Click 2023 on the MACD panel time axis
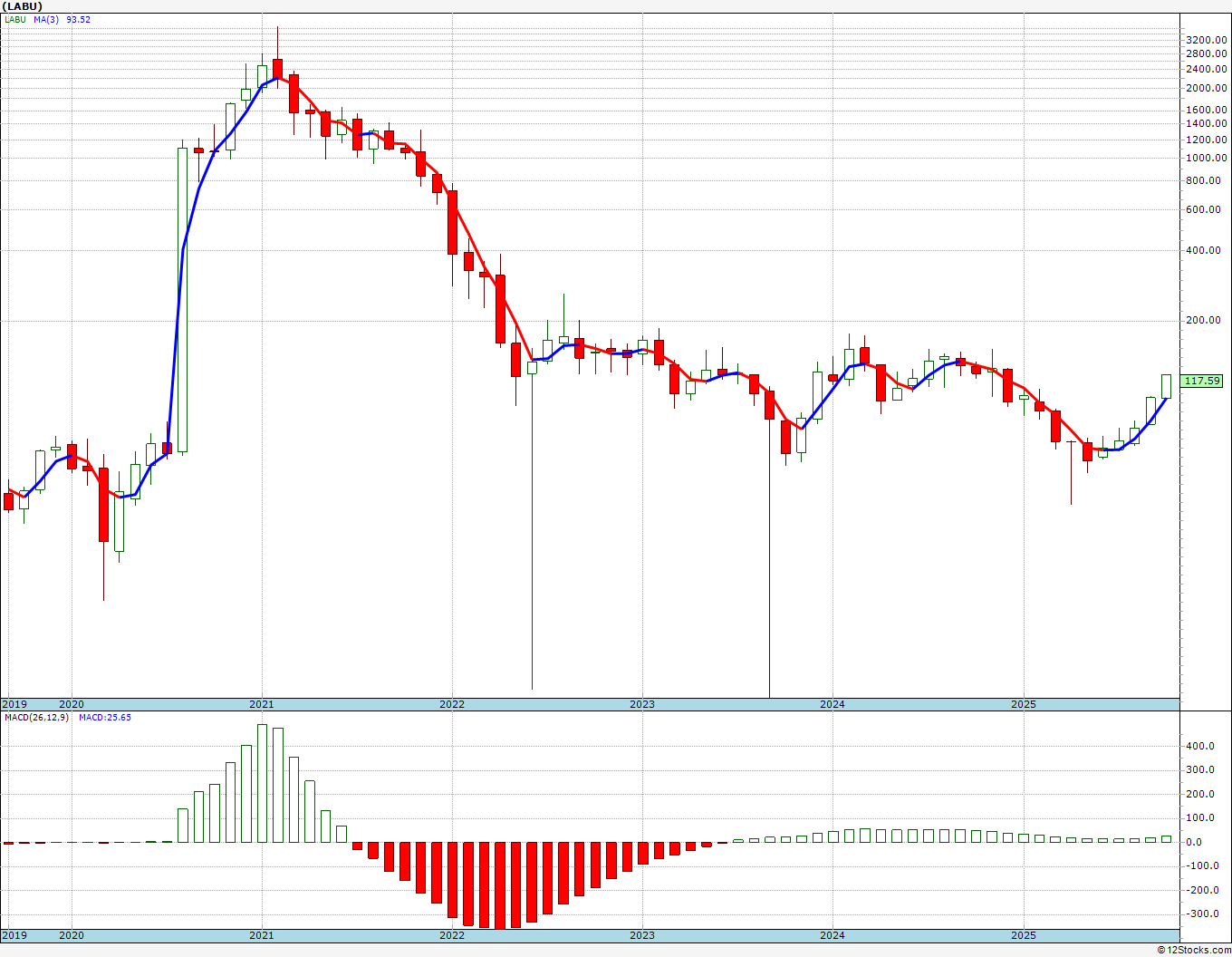This screenshot has height=957, width=1232. click(x=641, y=935)
